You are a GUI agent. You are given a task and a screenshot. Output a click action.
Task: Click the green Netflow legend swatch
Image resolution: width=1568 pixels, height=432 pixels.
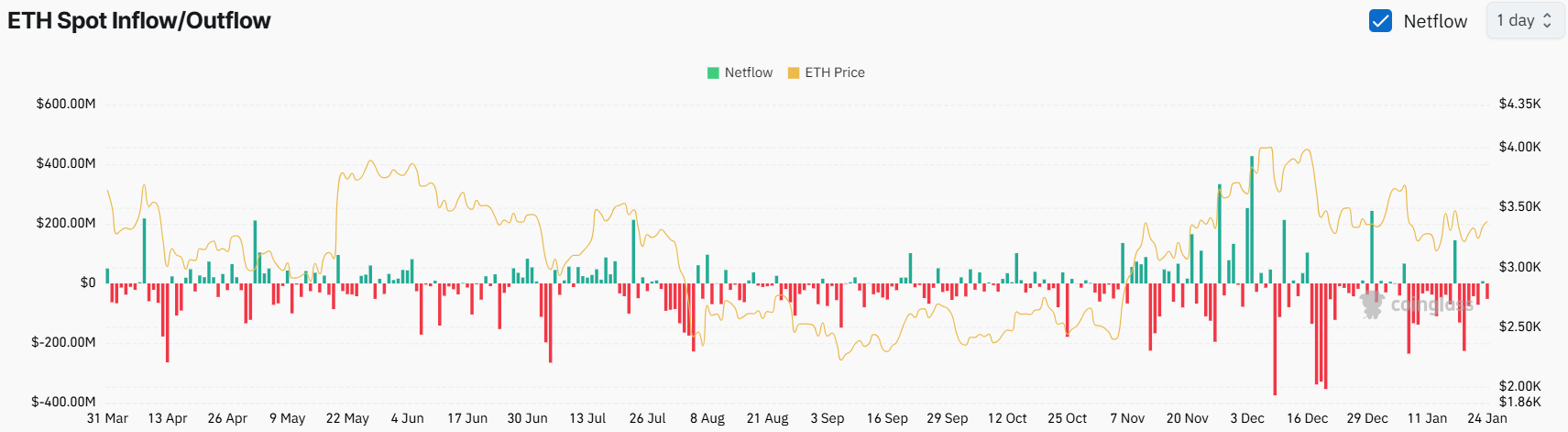(713, 72)
